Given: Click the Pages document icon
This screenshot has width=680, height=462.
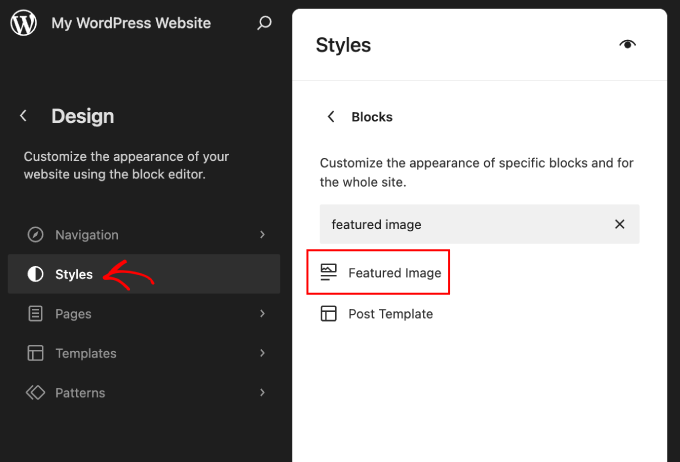Looking at the screenshot, I should [x=36, y=314].
